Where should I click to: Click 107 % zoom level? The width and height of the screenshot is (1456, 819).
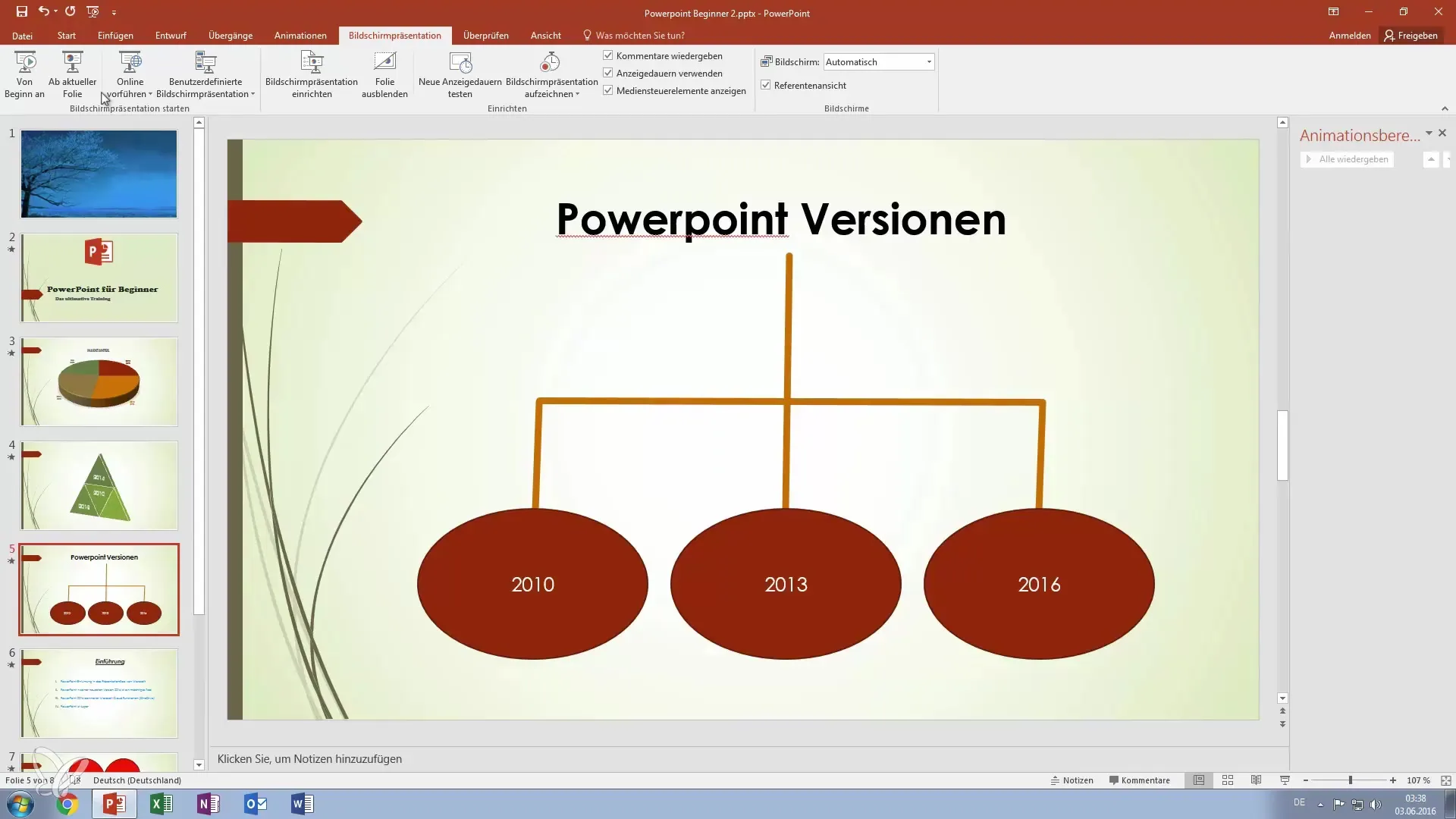[1418, 780]
